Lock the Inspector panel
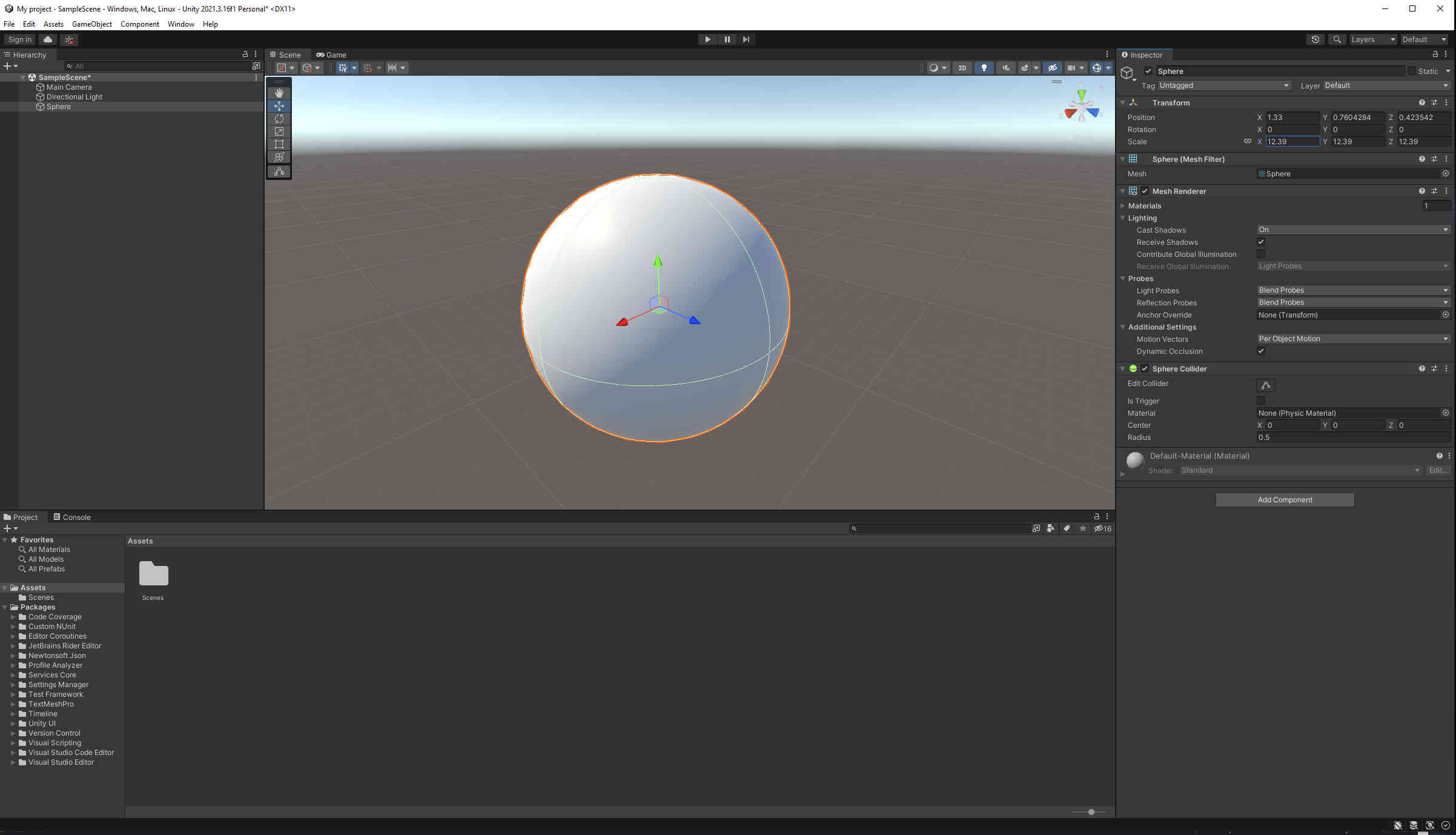1456x835 pixels. (1435, 55)
